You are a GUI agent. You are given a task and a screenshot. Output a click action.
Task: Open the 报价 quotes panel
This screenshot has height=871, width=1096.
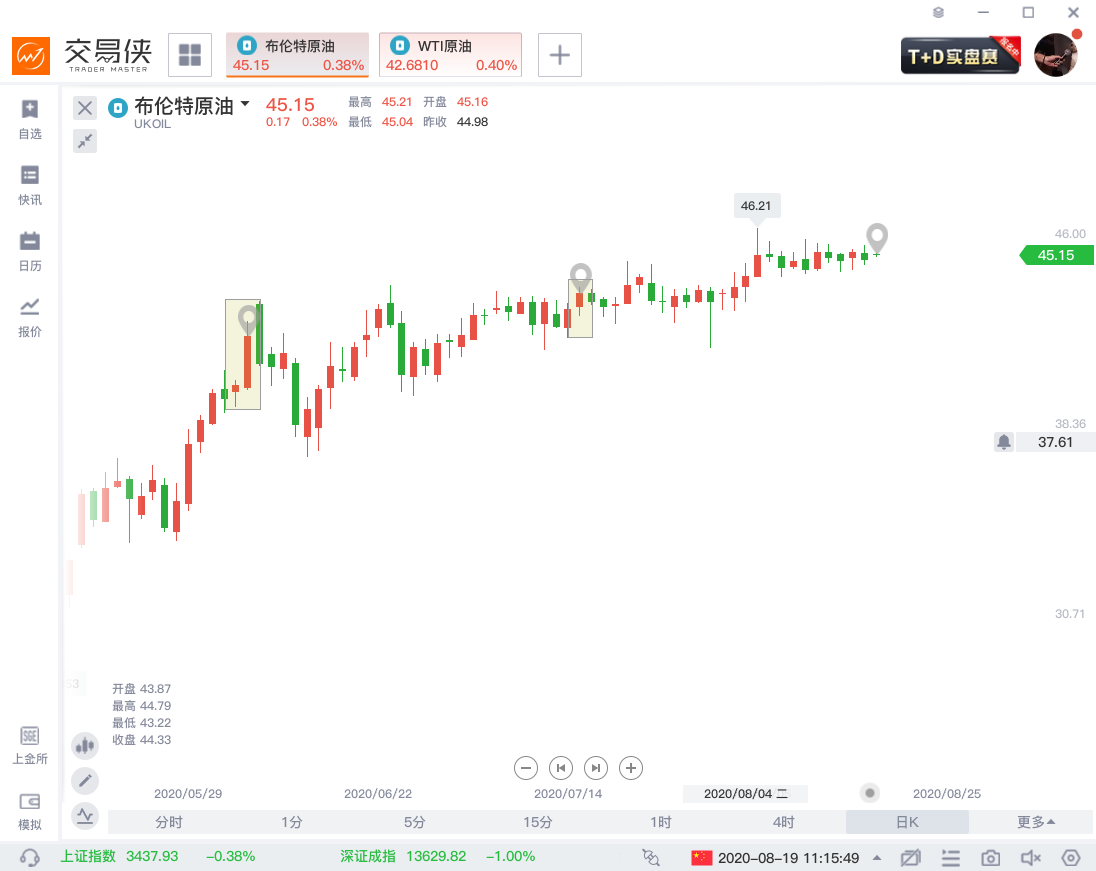[30, 316]
